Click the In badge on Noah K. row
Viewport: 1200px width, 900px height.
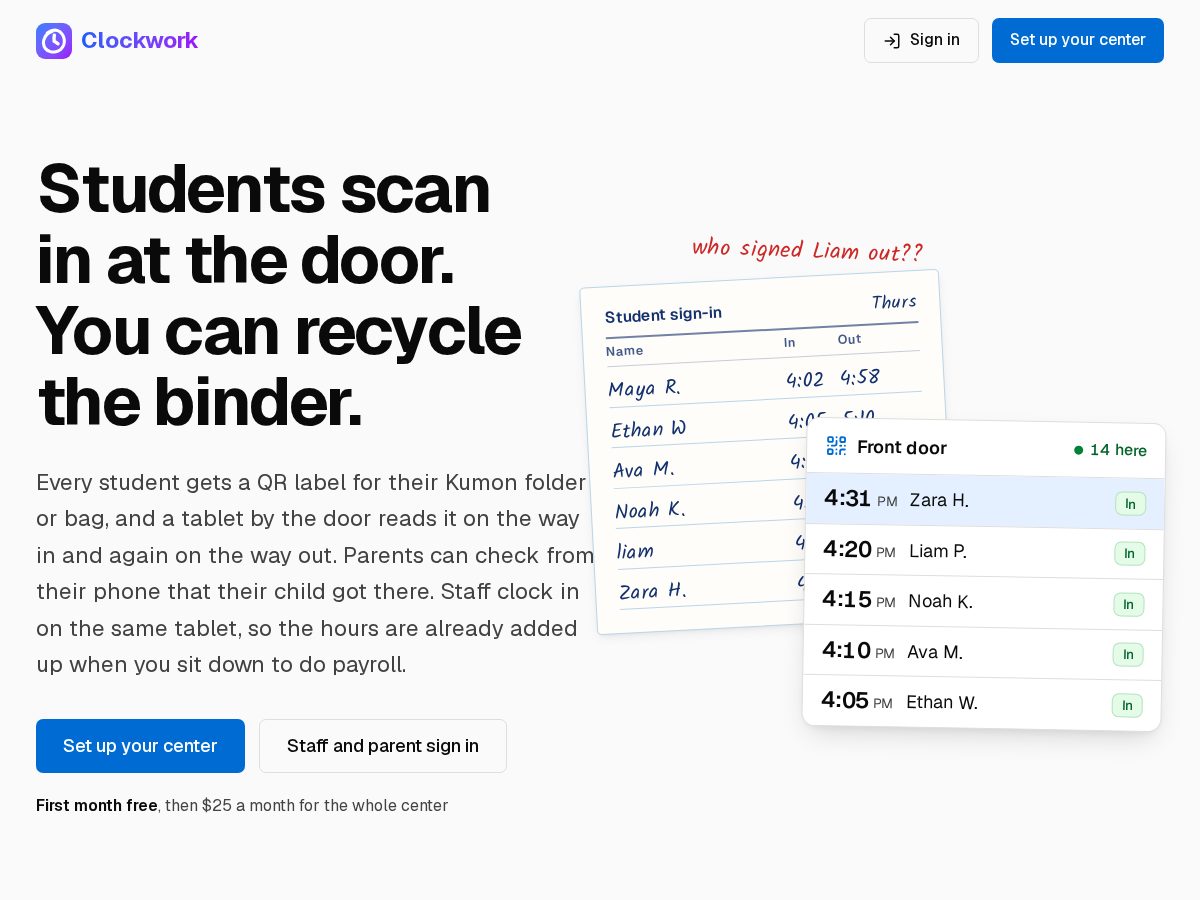(1128, 605)
